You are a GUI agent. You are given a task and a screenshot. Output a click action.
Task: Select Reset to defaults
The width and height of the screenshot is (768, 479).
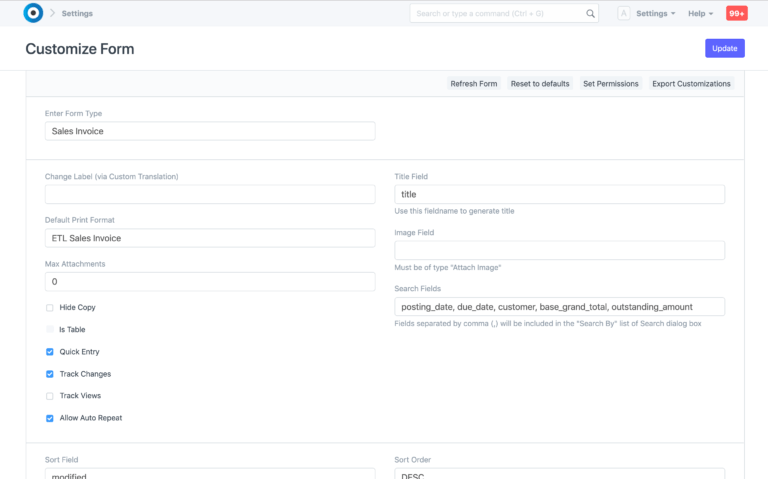click(x=540, y=84)
